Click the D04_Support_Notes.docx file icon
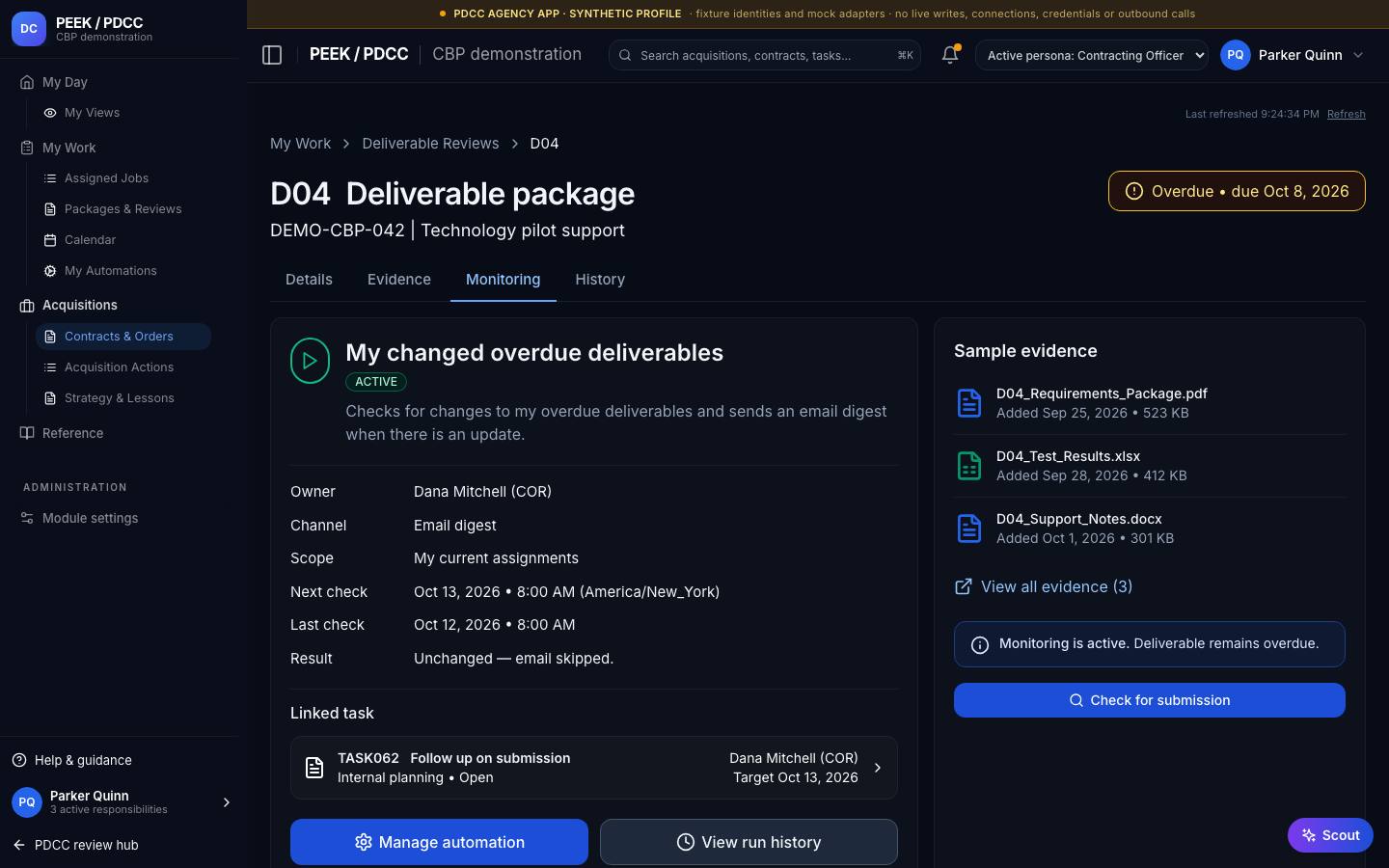 point(969,529)
